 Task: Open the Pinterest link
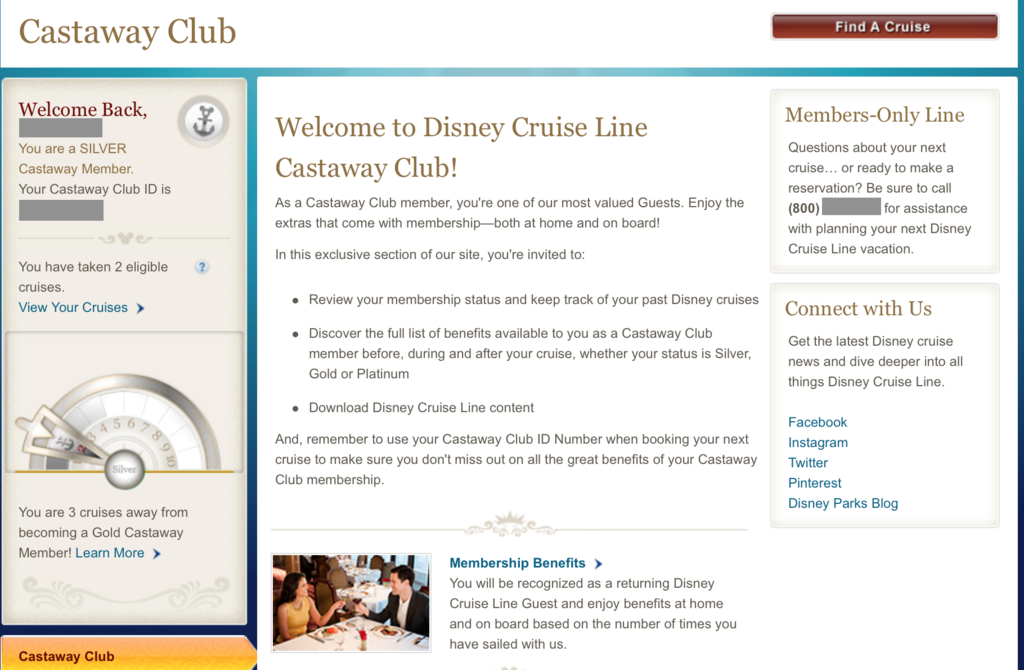coord(814,483)
